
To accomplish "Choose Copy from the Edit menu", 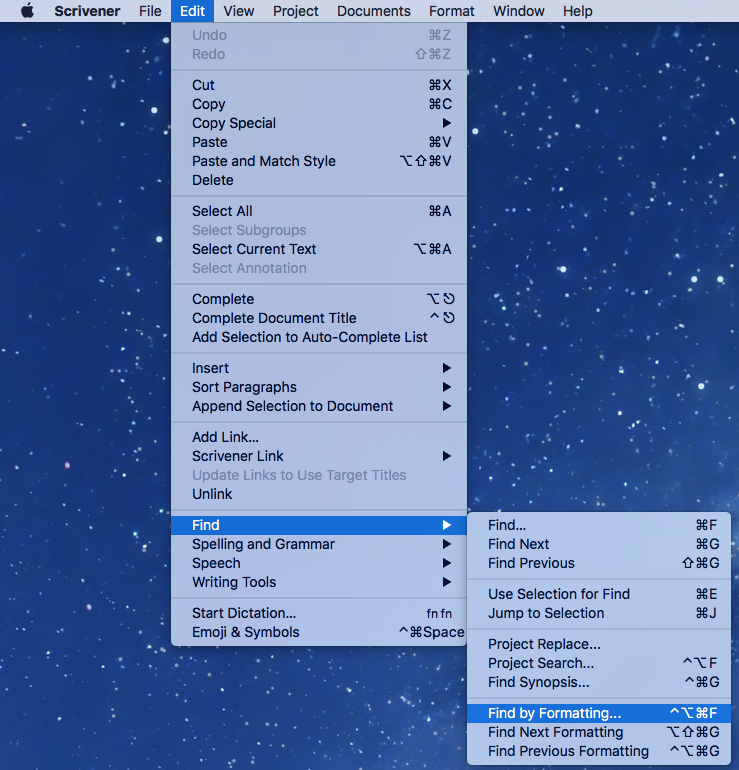I will (x=319, y=104).
